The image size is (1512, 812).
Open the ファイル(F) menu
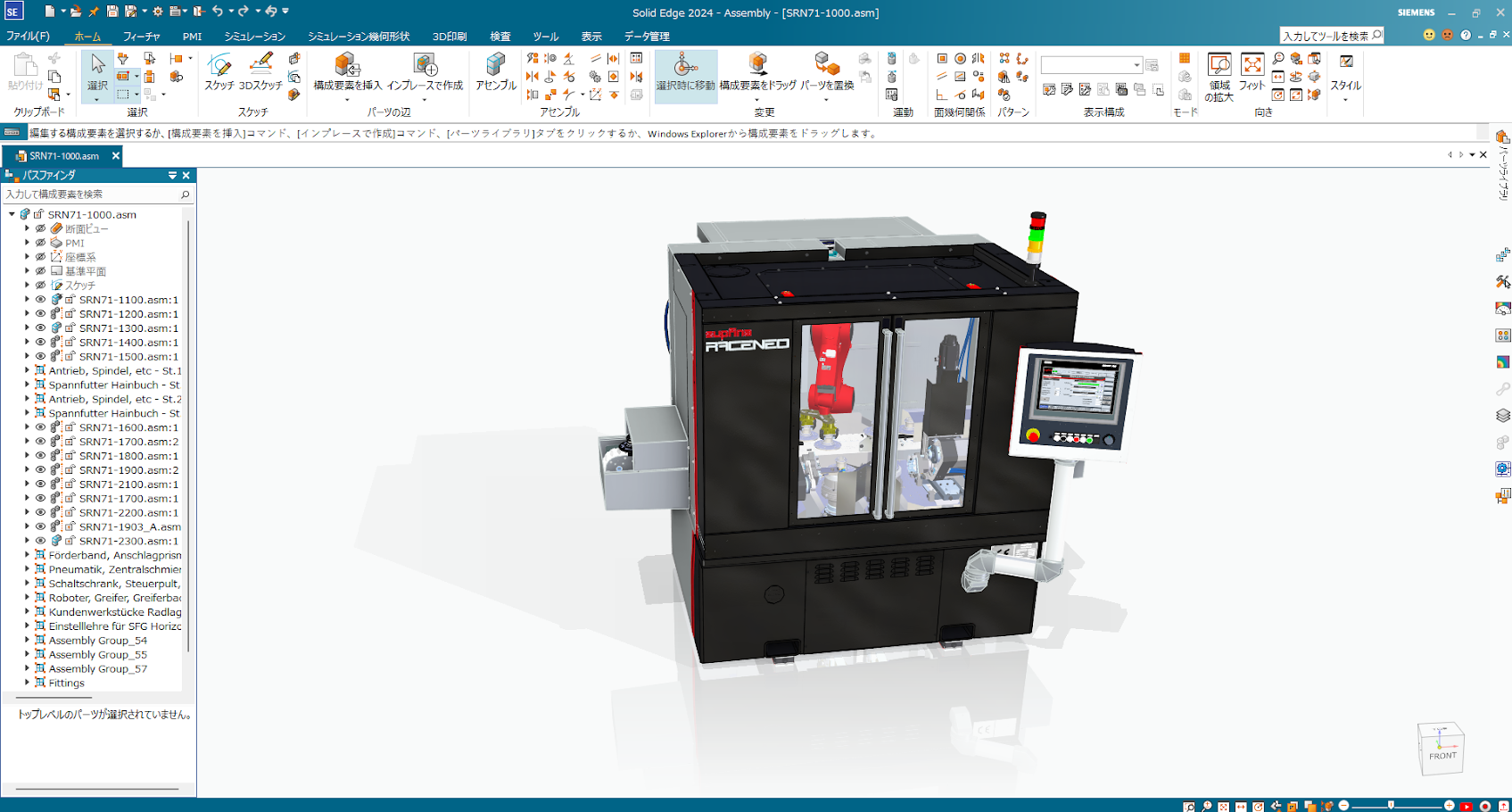tap(28, 37)
